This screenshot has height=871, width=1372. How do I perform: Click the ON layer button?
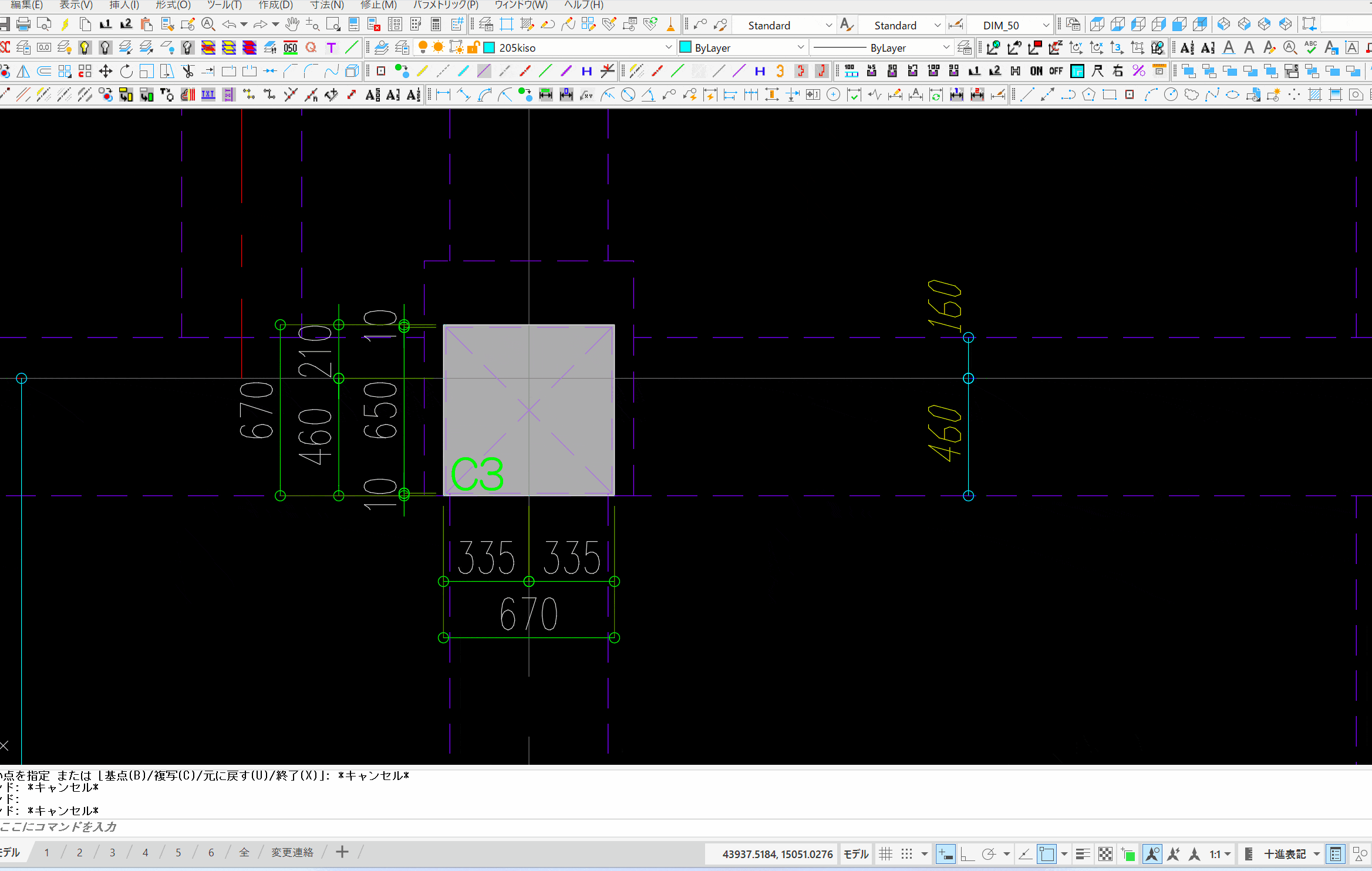pyautogui.click(x=1036, y=72)
